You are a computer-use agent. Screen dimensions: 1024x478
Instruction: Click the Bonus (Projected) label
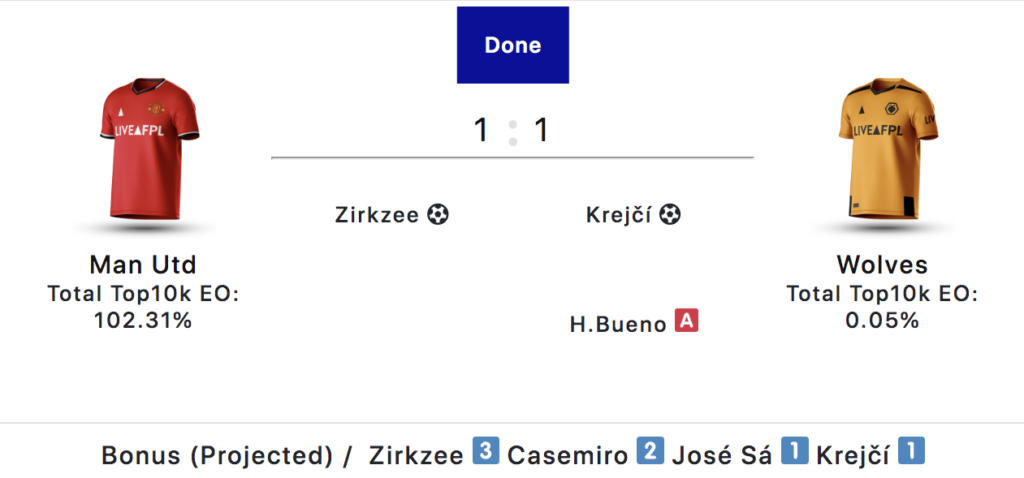(x=217, y=455)
